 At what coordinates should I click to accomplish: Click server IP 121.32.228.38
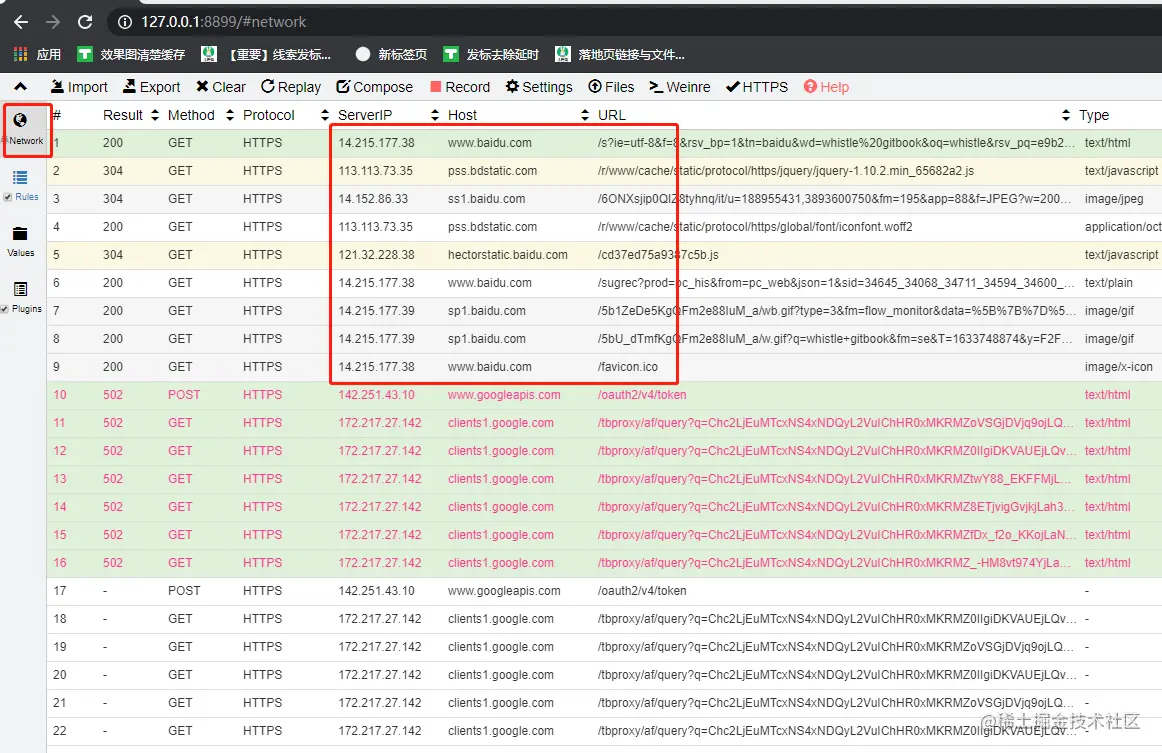click(x=376, y=255)
